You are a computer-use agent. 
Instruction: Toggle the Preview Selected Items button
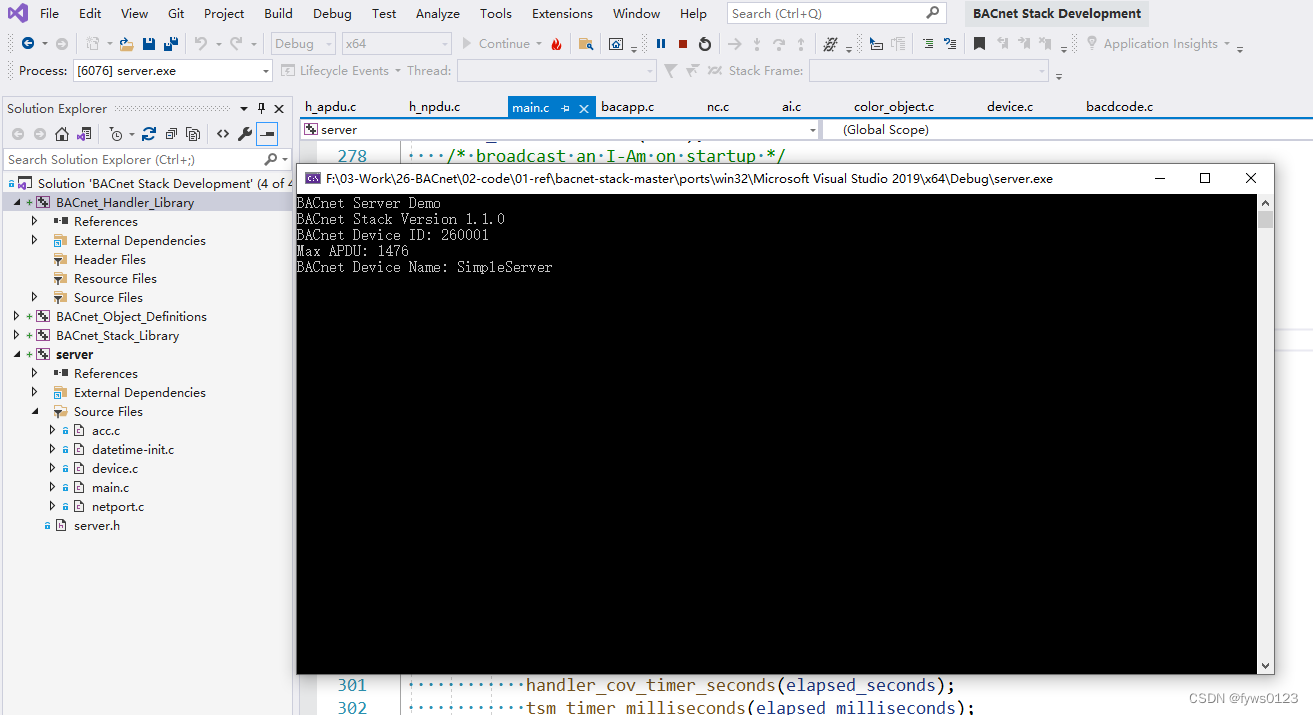pos(267,134)
